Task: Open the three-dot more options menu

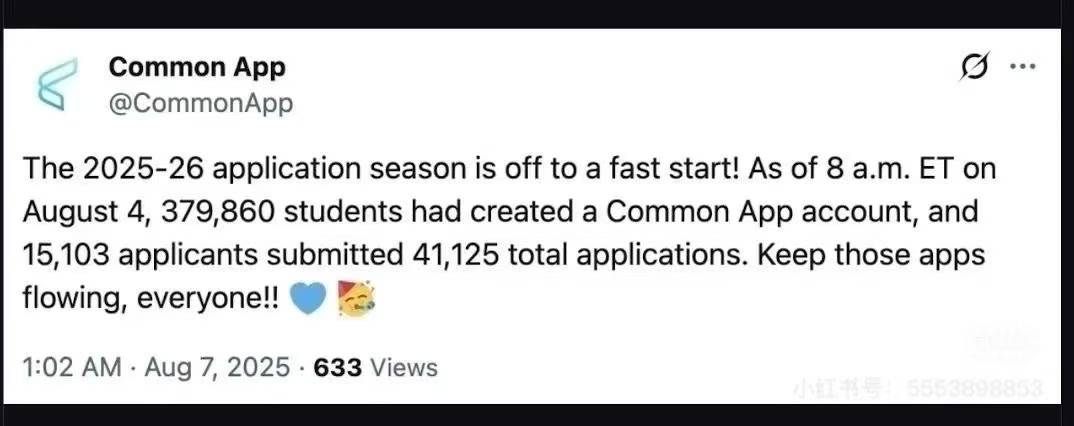Action: pos(1022,67)
